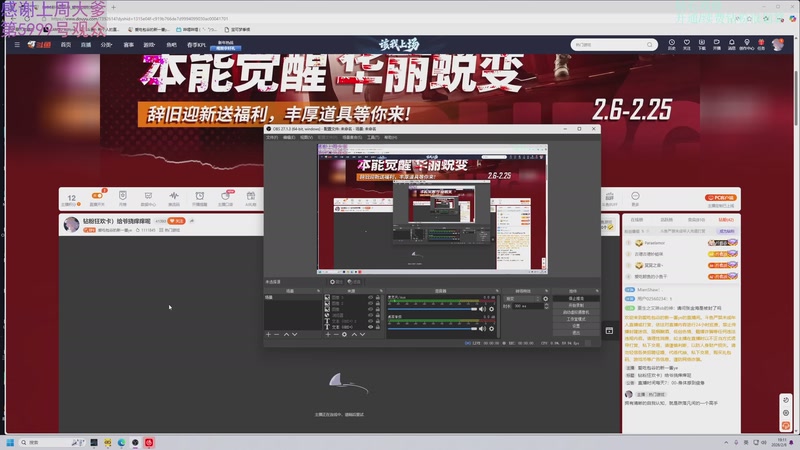This screenshot has width=800, height=450.
Task: Open scene transition properties gear icon
Action: point(545,298)
